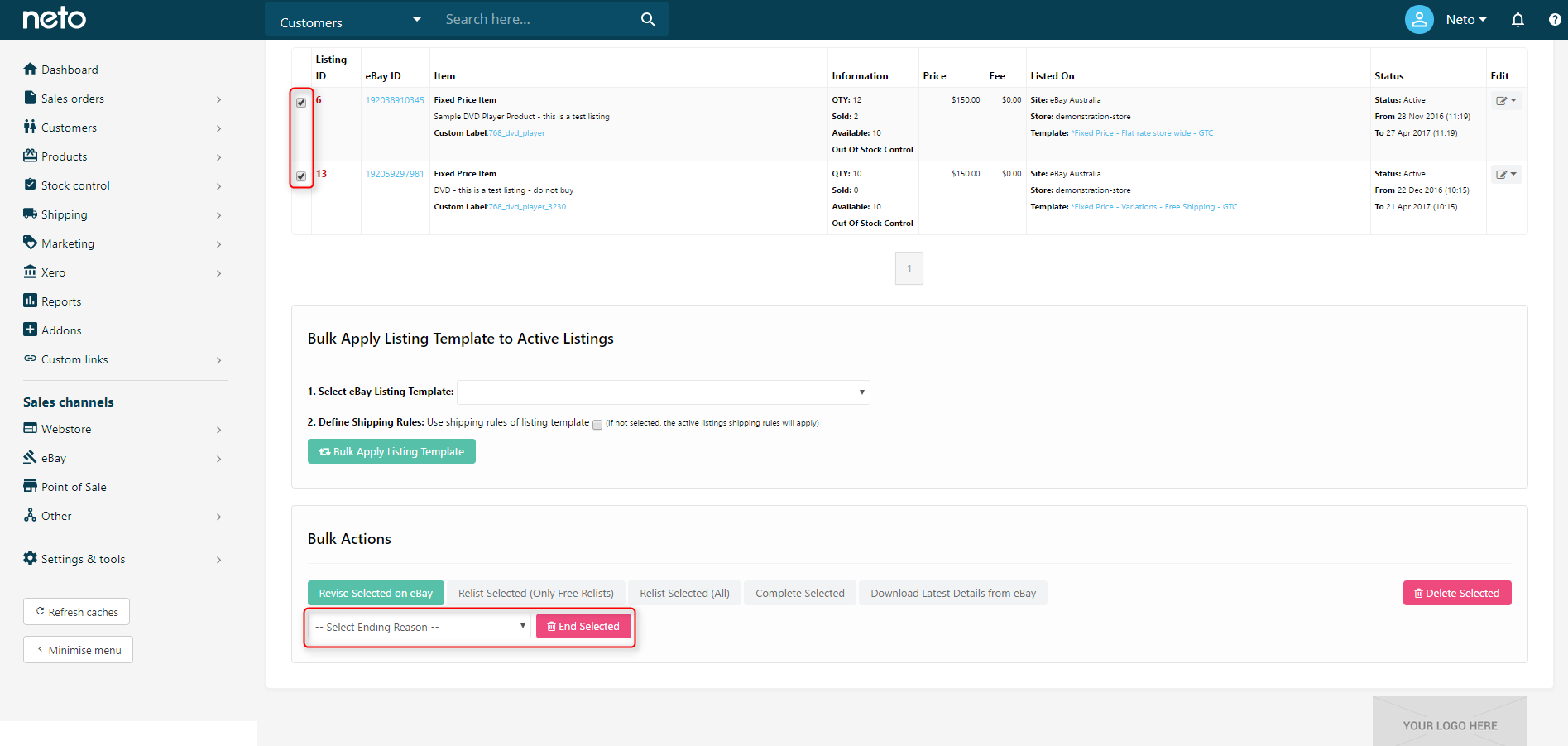
Task: Open Fixed Price Variations Free Shipping template
Action: point(1155,207)
